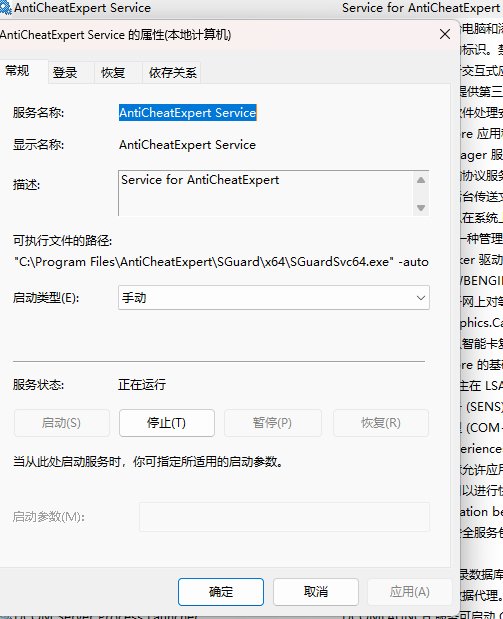The image size is (503, 619).
Task: Select the 常规 tab
Action: [x=17, y=71]
